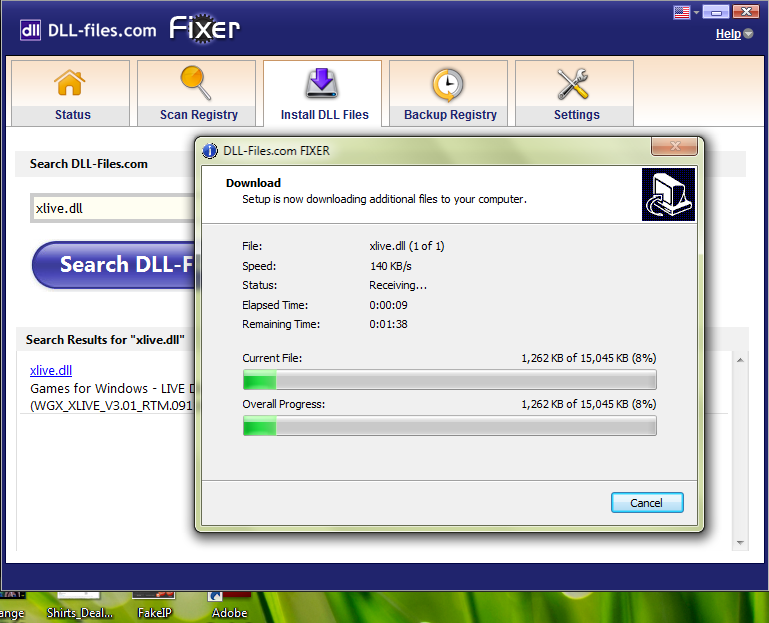Click the Shirts_Deal desktop icon
The height and width of the screenshot is (623, 769).
click(79, 607)
